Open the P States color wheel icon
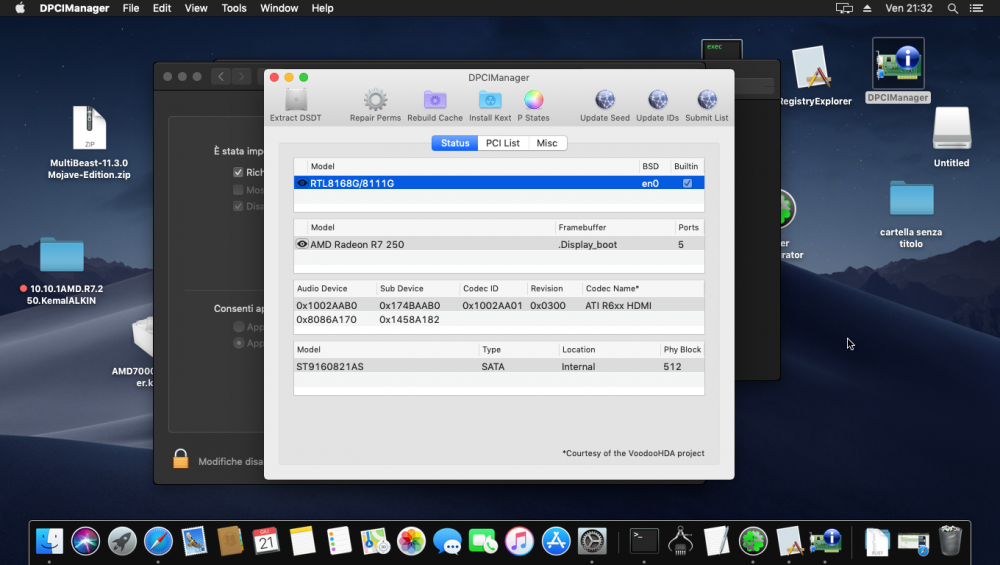1000x565 pixels. 533,100
